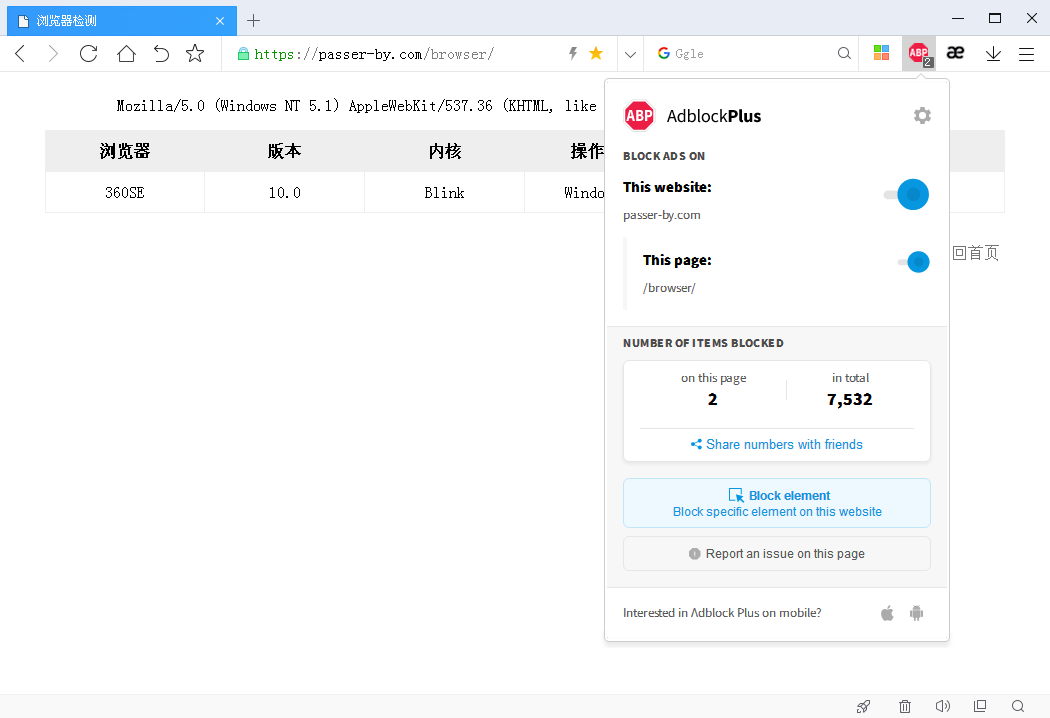Toggle the yellow bookmark star in address bar
Viewport: 1050px width, 718px height.
(x=596, y=53)
